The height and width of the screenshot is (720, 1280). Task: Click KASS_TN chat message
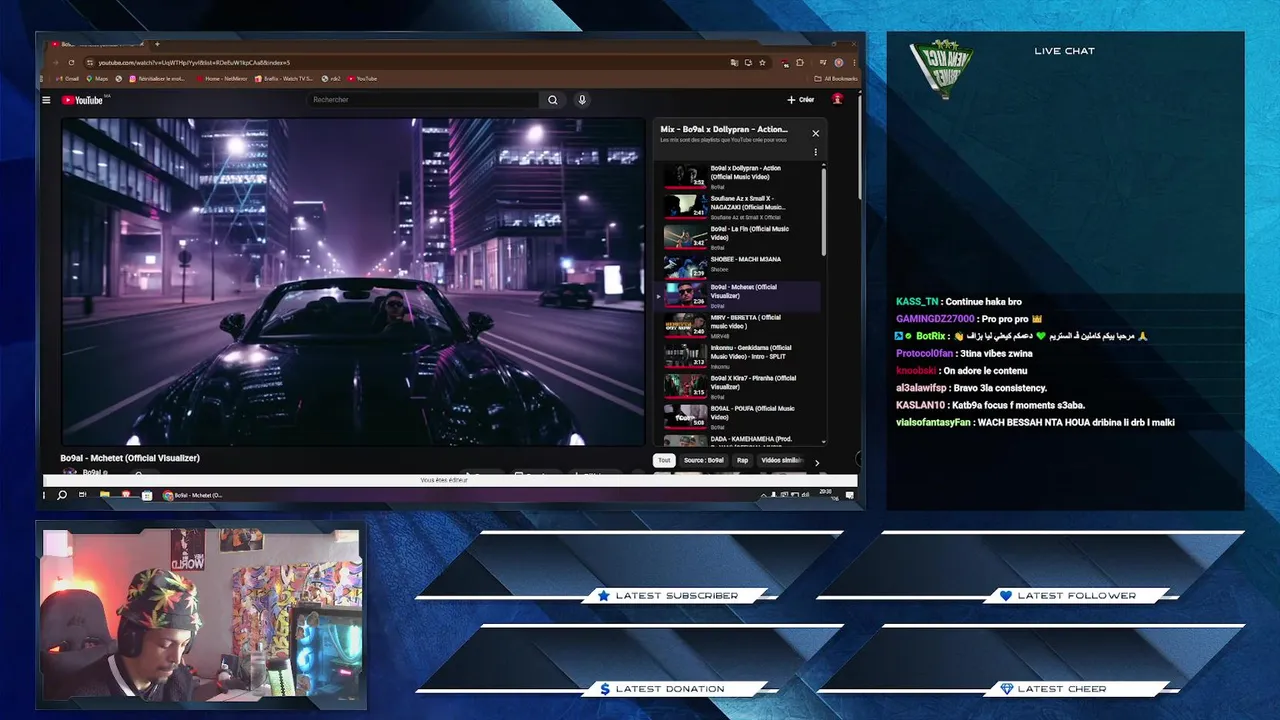(x=959, y=302)
